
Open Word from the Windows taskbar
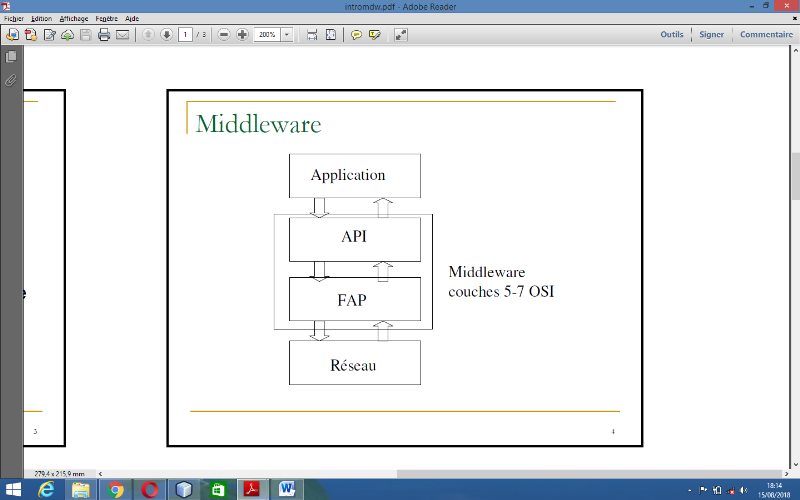point(287,489)
